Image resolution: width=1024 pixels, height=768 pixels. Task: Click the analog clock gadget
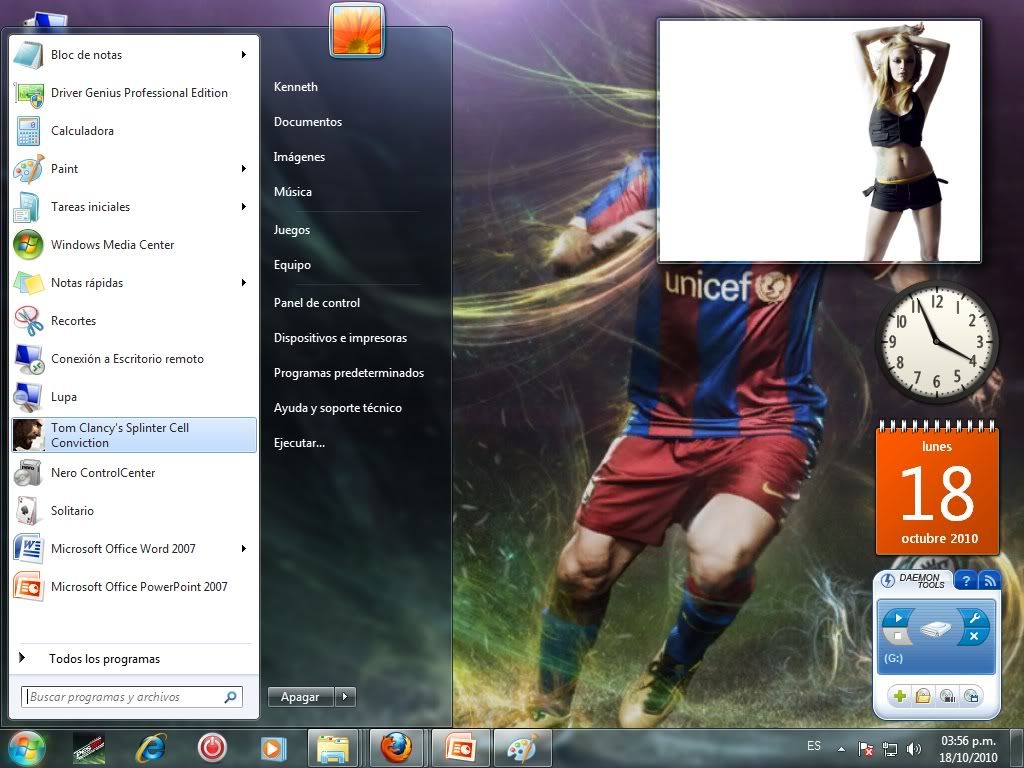[936, 342]
